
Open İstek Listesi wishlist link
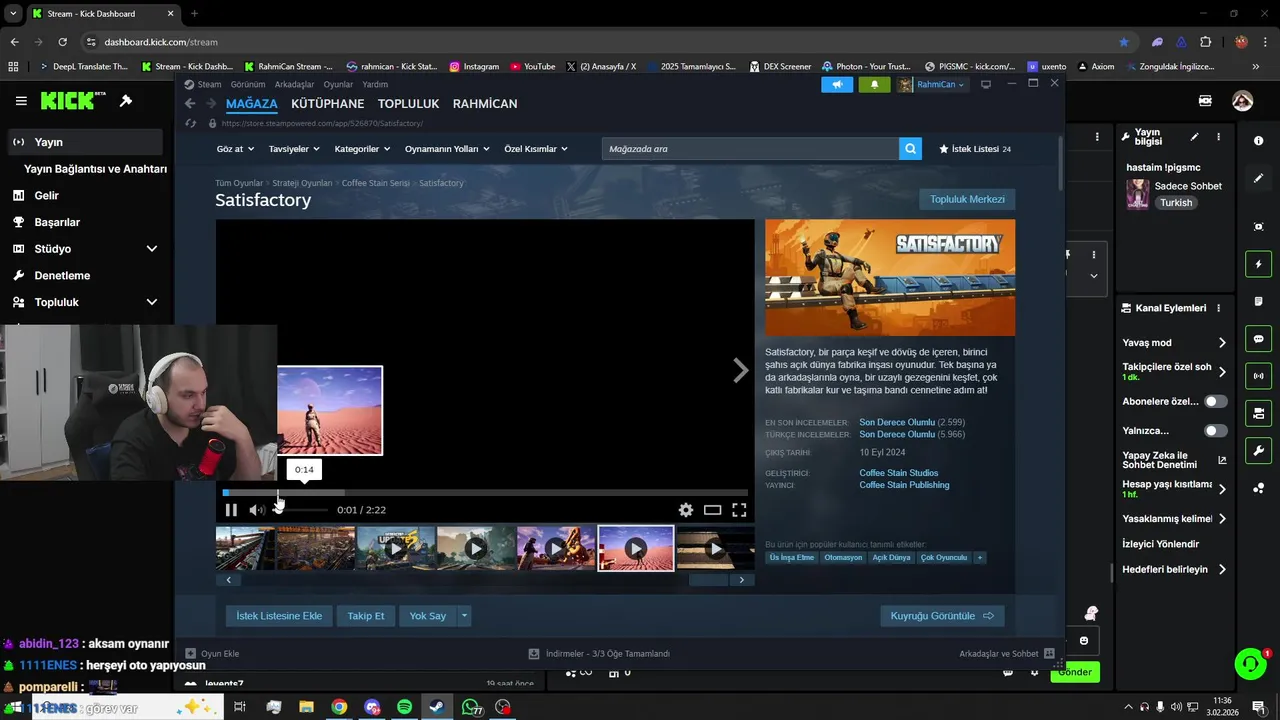coord(975,149)
